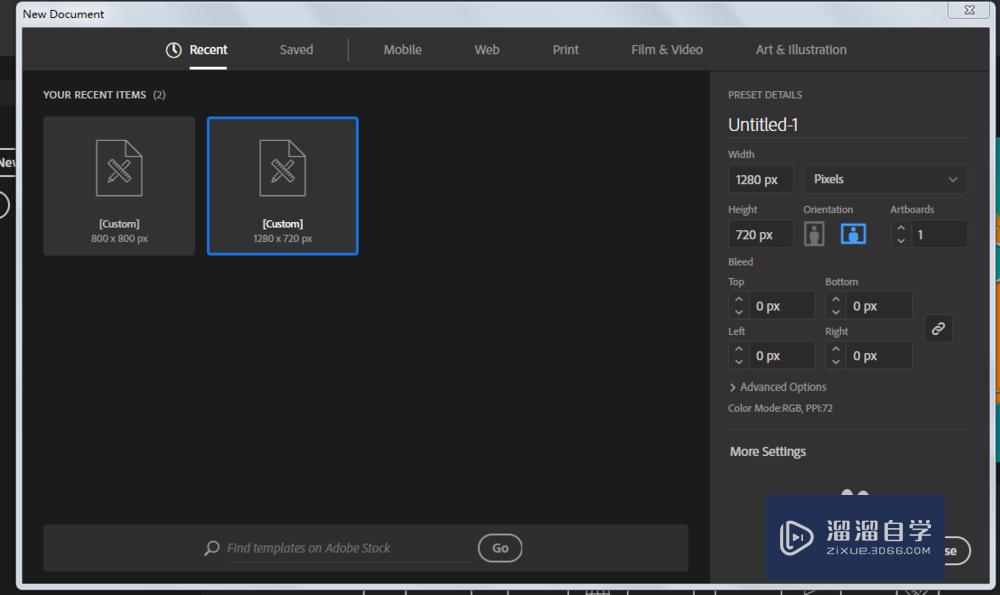1000x595 pixels.
Task: Click the Top bleed field
Action: (783, 306)
